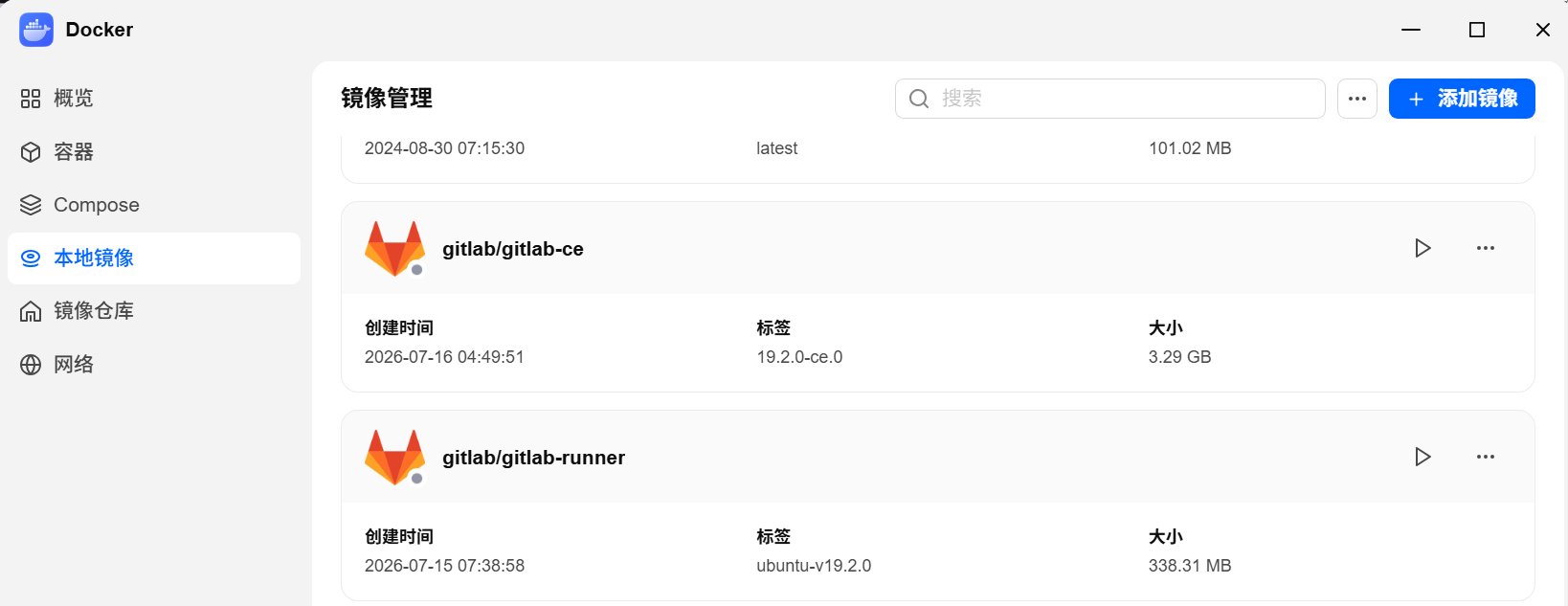Click the size value 3.29 GB
Viewport: 1568px width, 606px height.
[x=1179, y=357]
